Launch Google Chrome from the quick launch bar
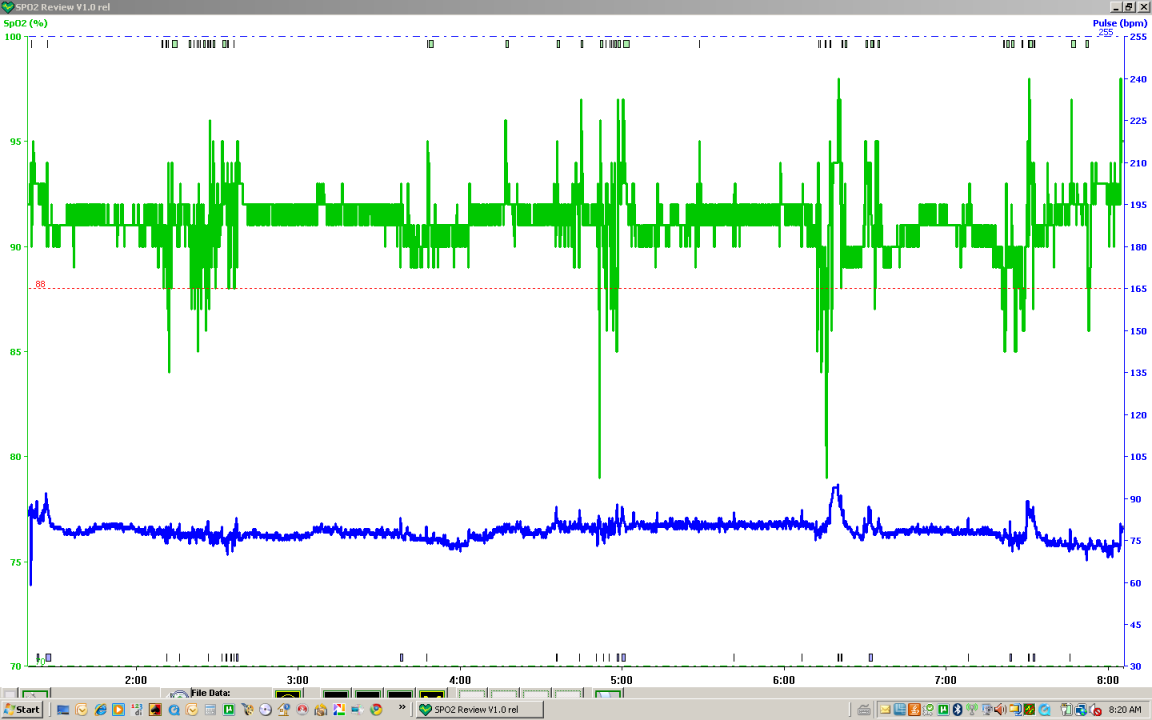This screenshot has height=720, width=1152. 376,709
